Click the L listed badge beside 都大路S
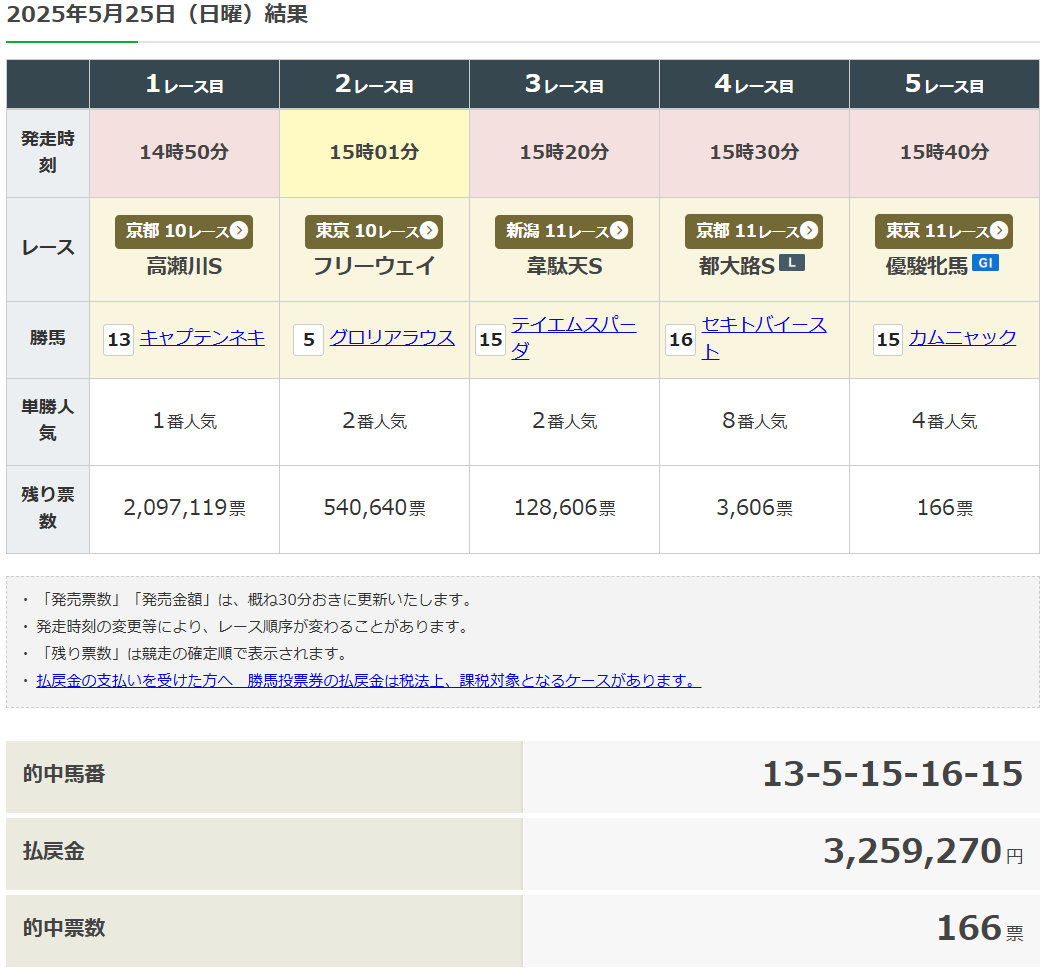The image size is (1046, 976). tap(792, 263)
